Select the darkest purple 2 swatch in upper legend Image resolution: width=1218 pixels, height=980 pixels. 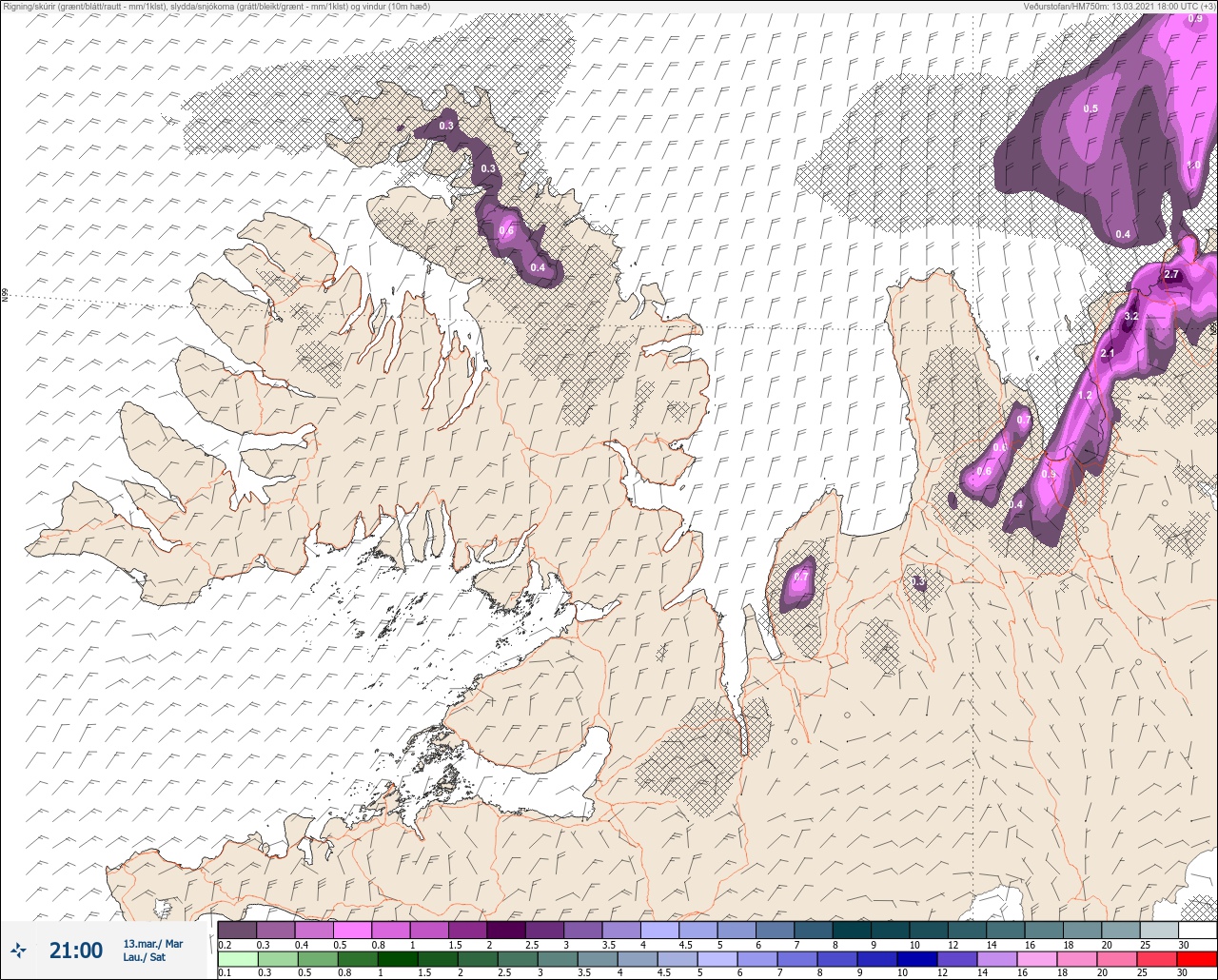(x=505, y=930)
